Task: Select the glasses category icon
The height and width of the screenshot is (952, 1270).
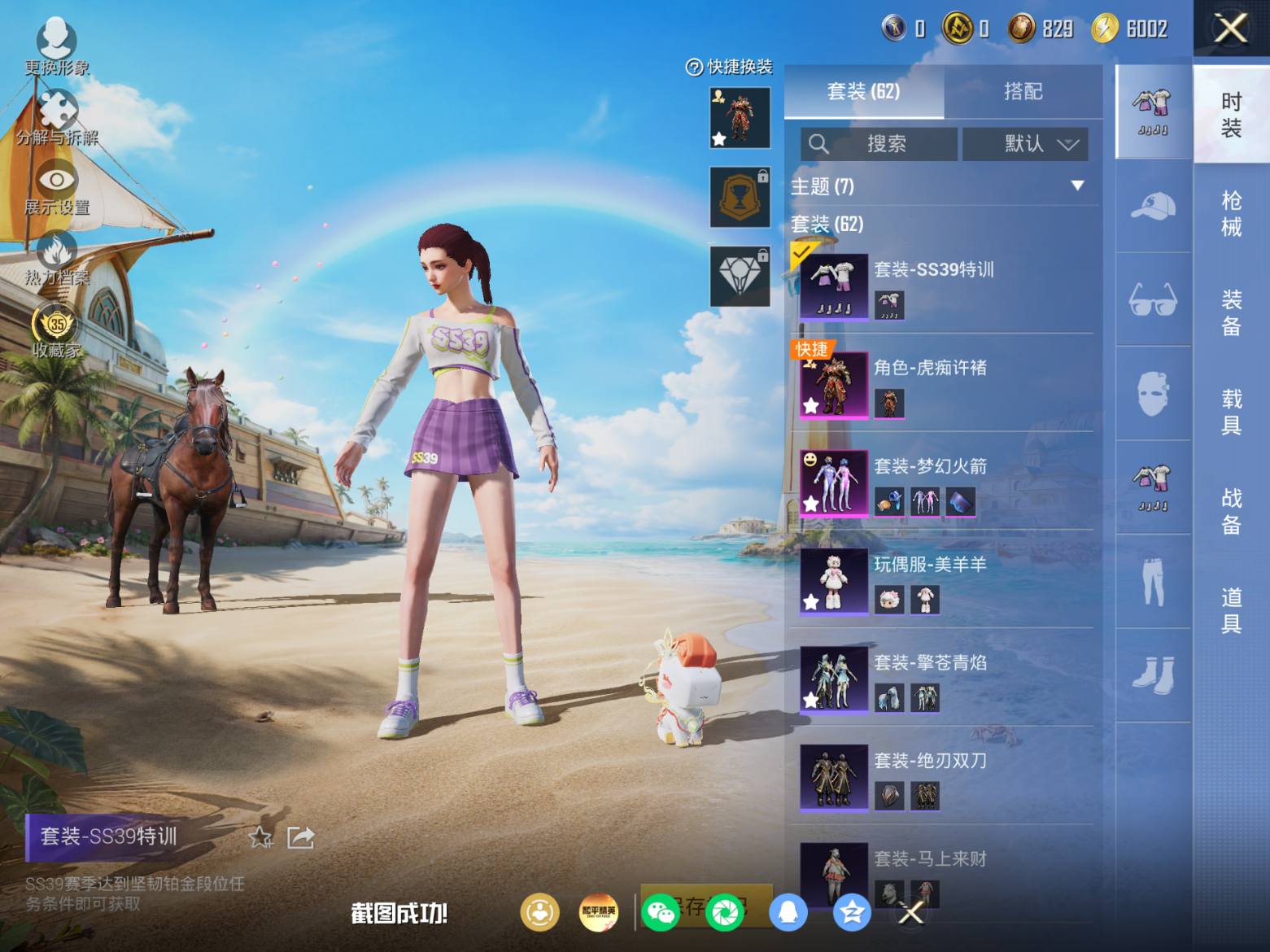Action: point(1153,299)
